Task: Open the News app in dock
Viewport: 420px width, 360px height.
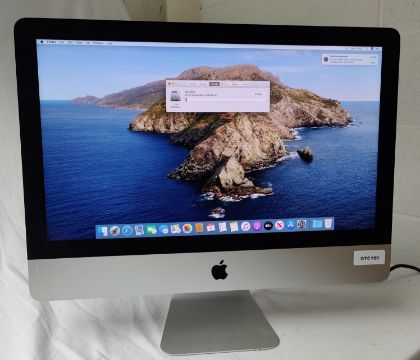Action: 279,225
